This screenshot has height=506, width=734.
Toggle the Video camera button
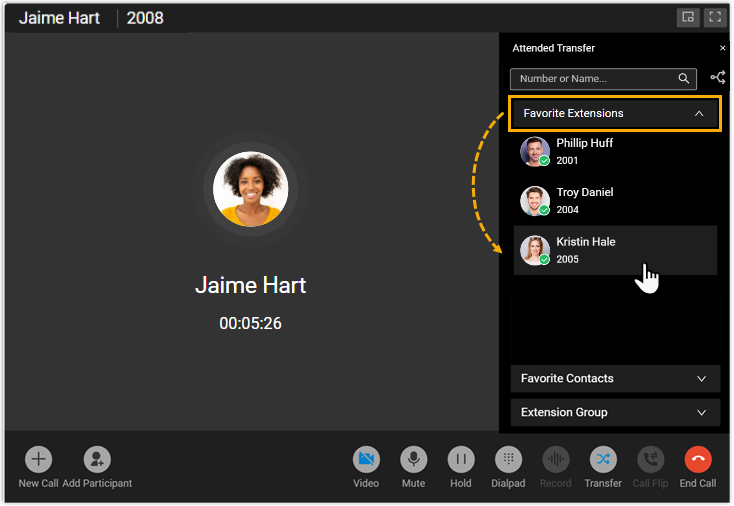point(366,459)
